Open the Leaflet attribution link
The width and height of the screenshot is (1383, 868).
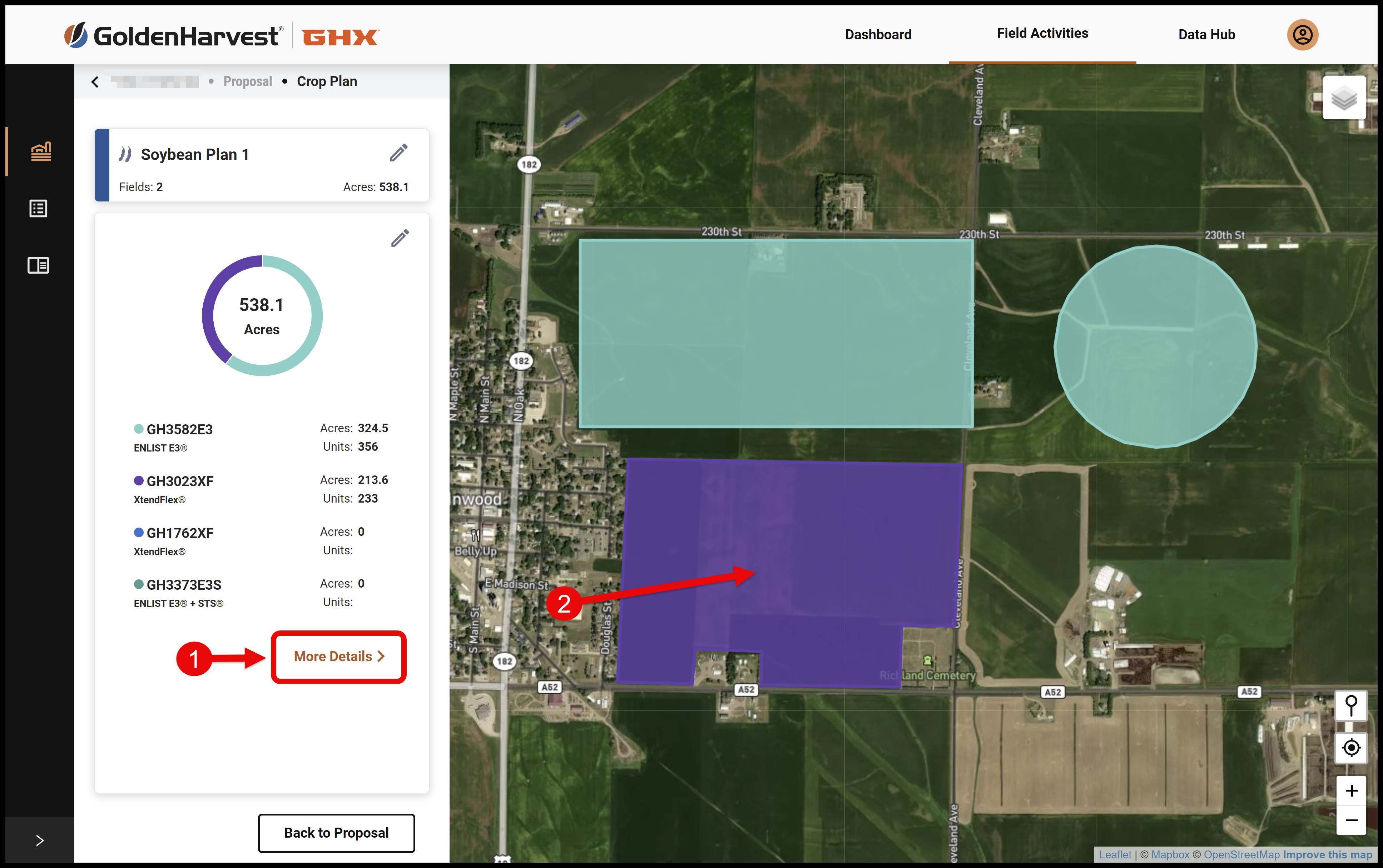1115,855
